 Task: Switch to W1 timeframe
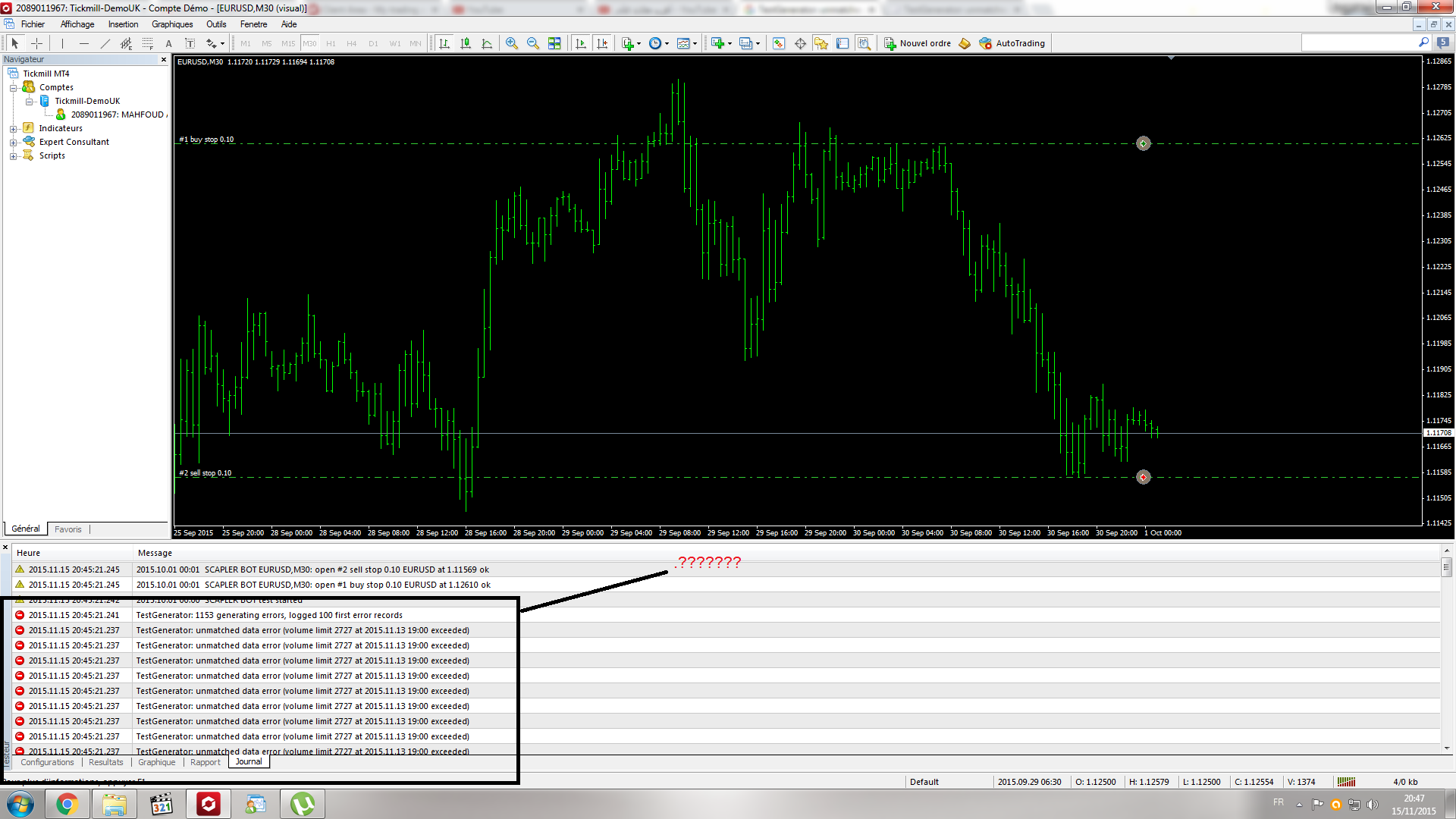click(x=394, y=43)
